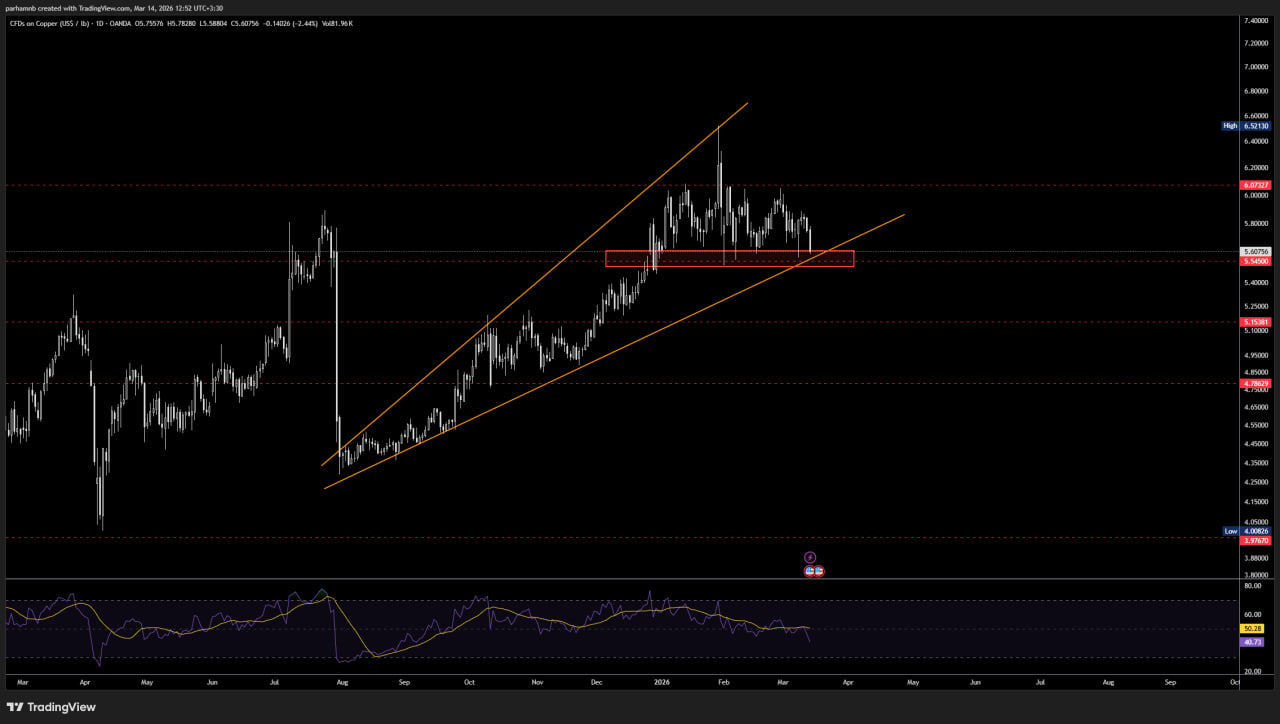The height and width of the screenshot is (724, 1280).
Task: Click the CFDs on Copper symbol title
Action: pyautogui.click(x=58, y=23)
